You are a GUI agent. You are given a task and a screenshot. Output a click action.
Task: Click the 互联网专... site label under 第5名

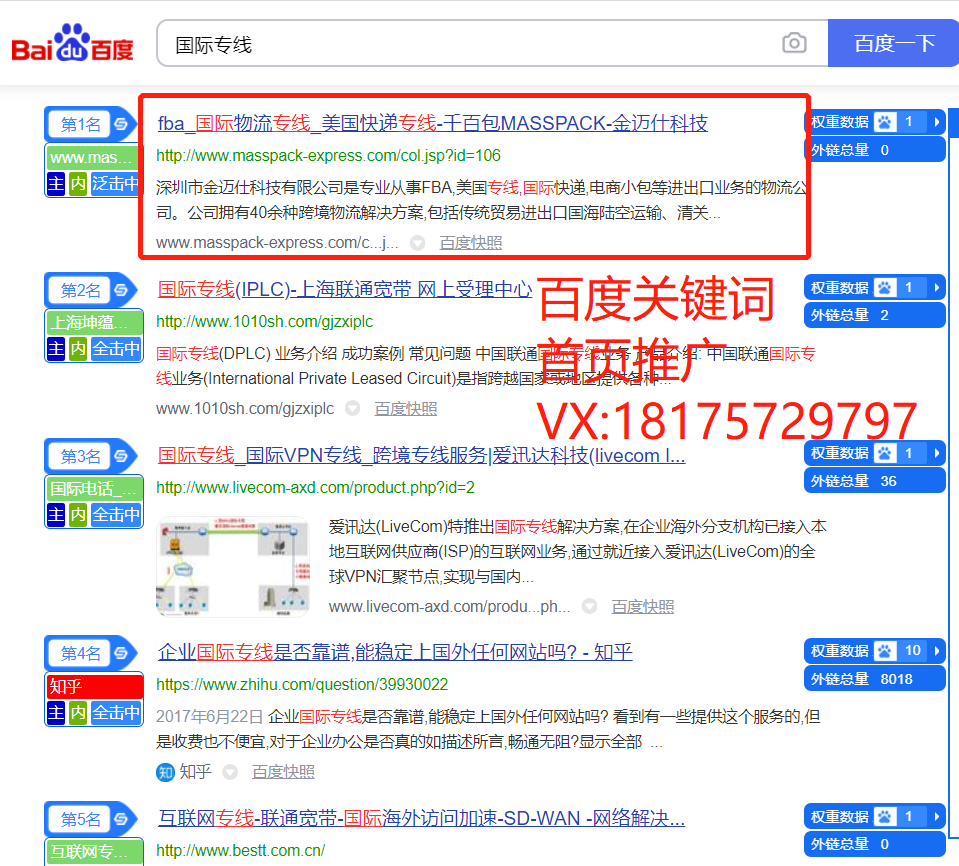94,851
